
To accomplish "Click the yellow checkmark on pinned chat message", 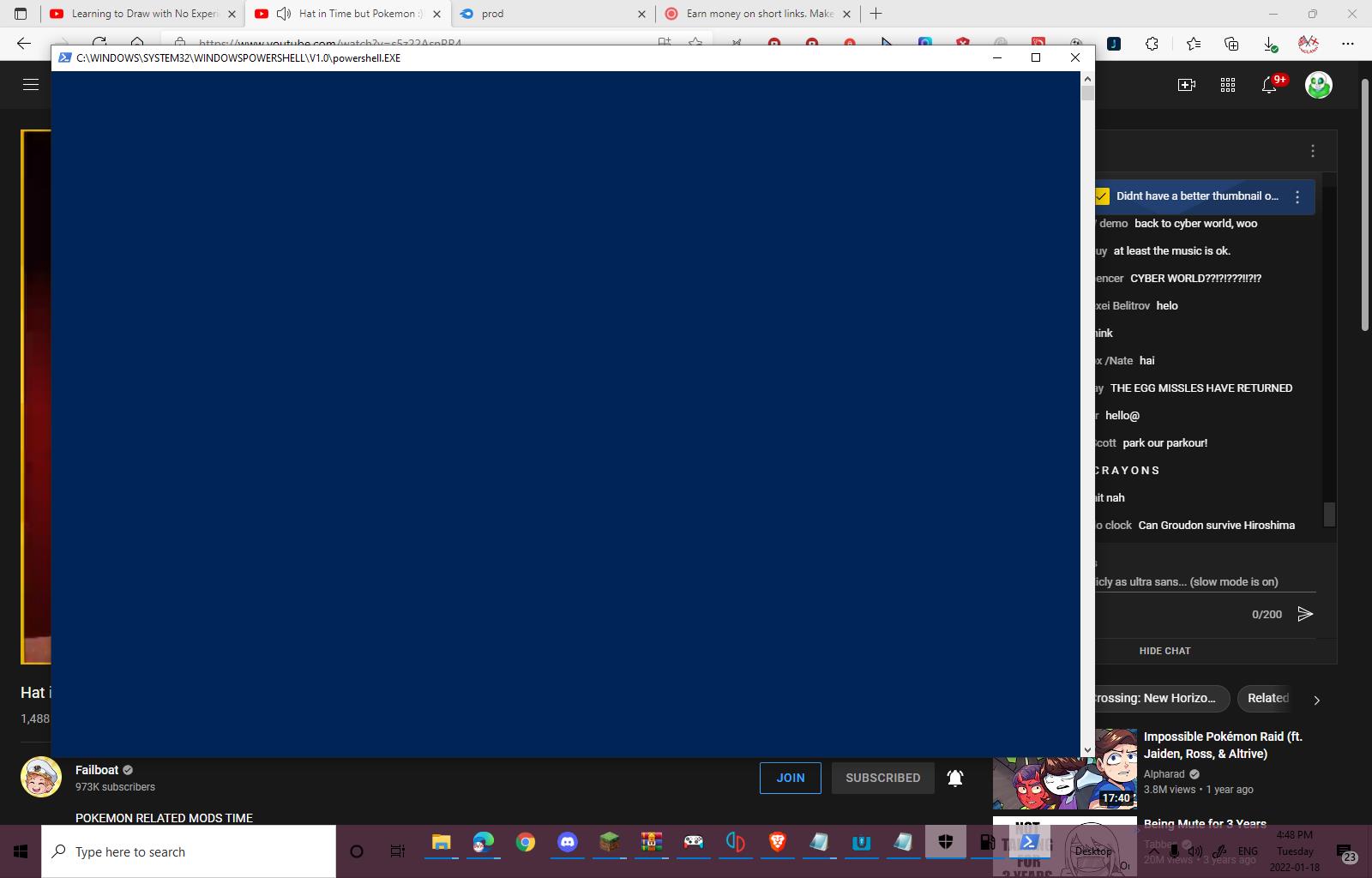I will tap(1102, 196).
